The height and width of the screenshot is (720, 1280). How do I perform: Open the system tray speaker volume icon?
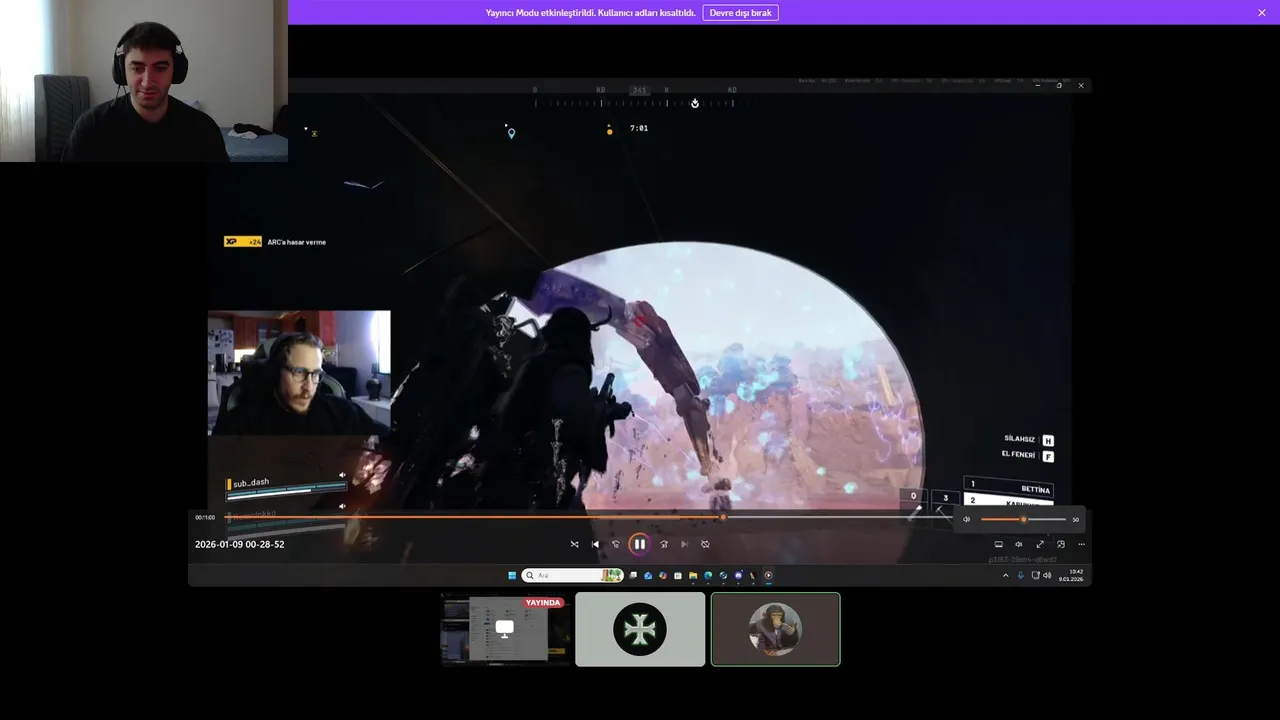(x=1047, y=575)
